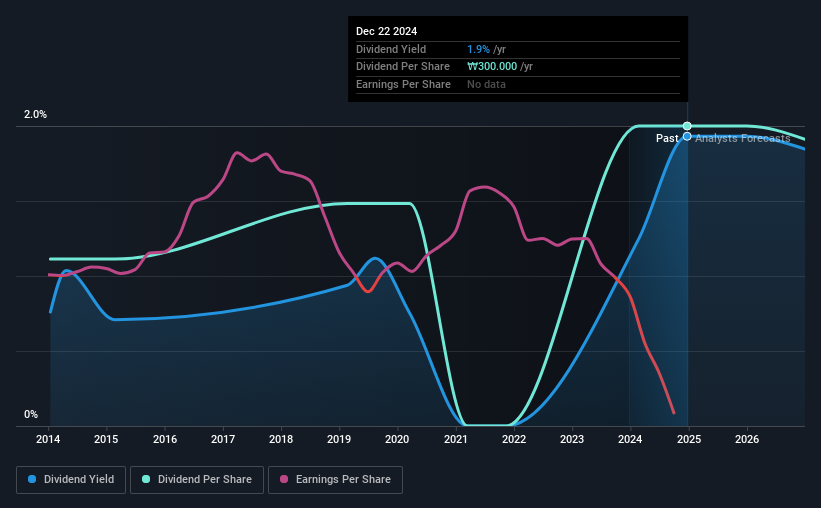Click the blue dividend yield marker at Dec 2024
This screenshot has width=821, height=508.
point(687,137)
